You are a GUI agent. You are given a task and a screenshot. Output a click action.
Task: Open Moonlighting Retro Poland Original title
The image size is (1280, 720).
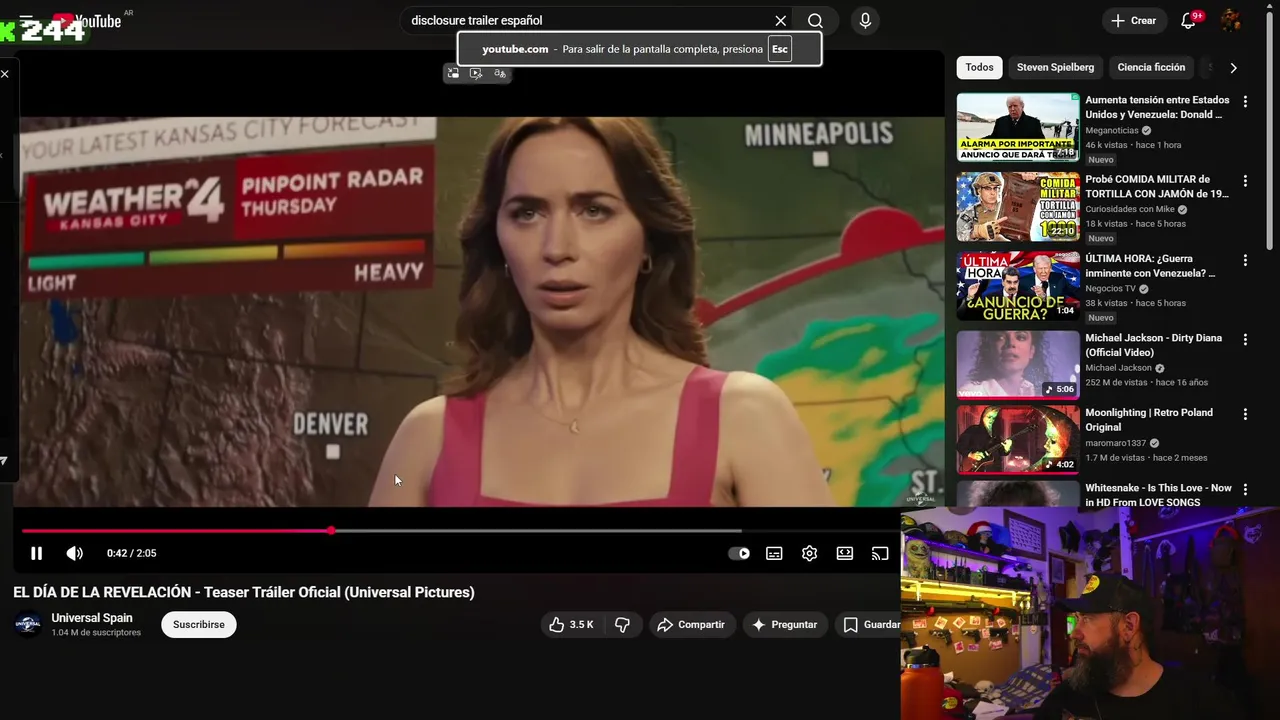(x=1149, y=420)
